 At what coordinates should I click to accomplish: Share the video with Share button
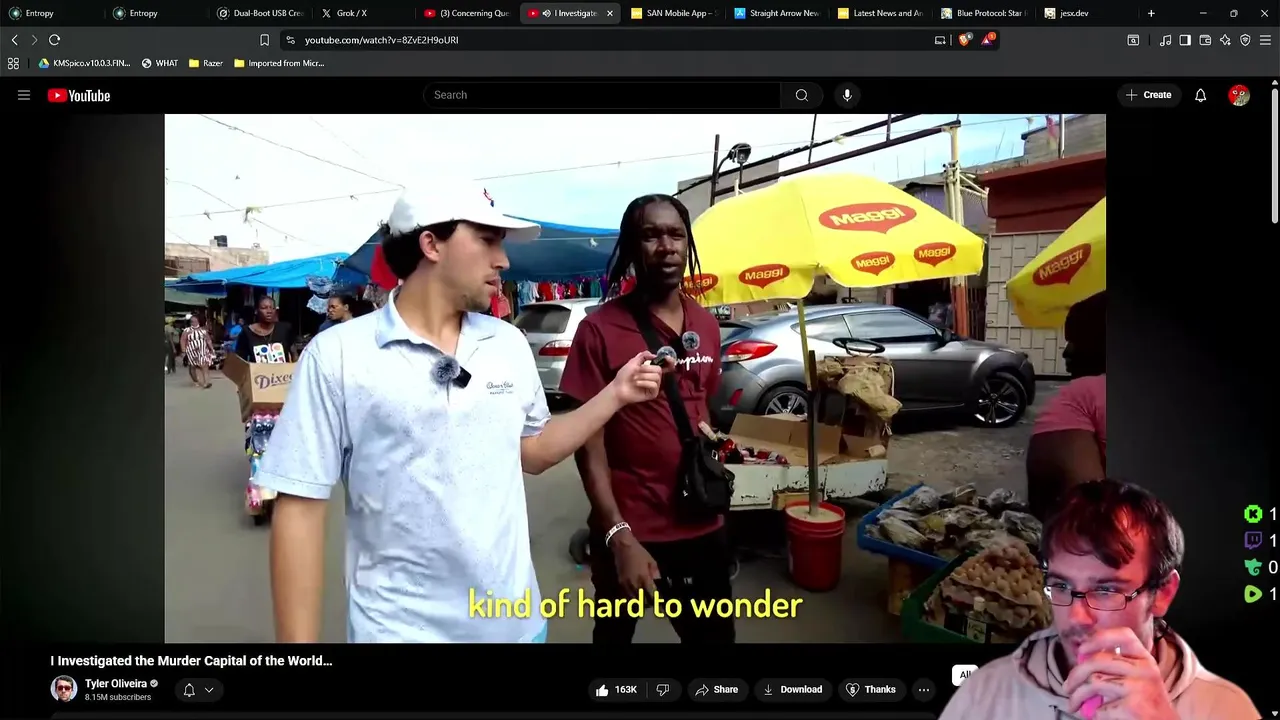[x=716, y=689]
